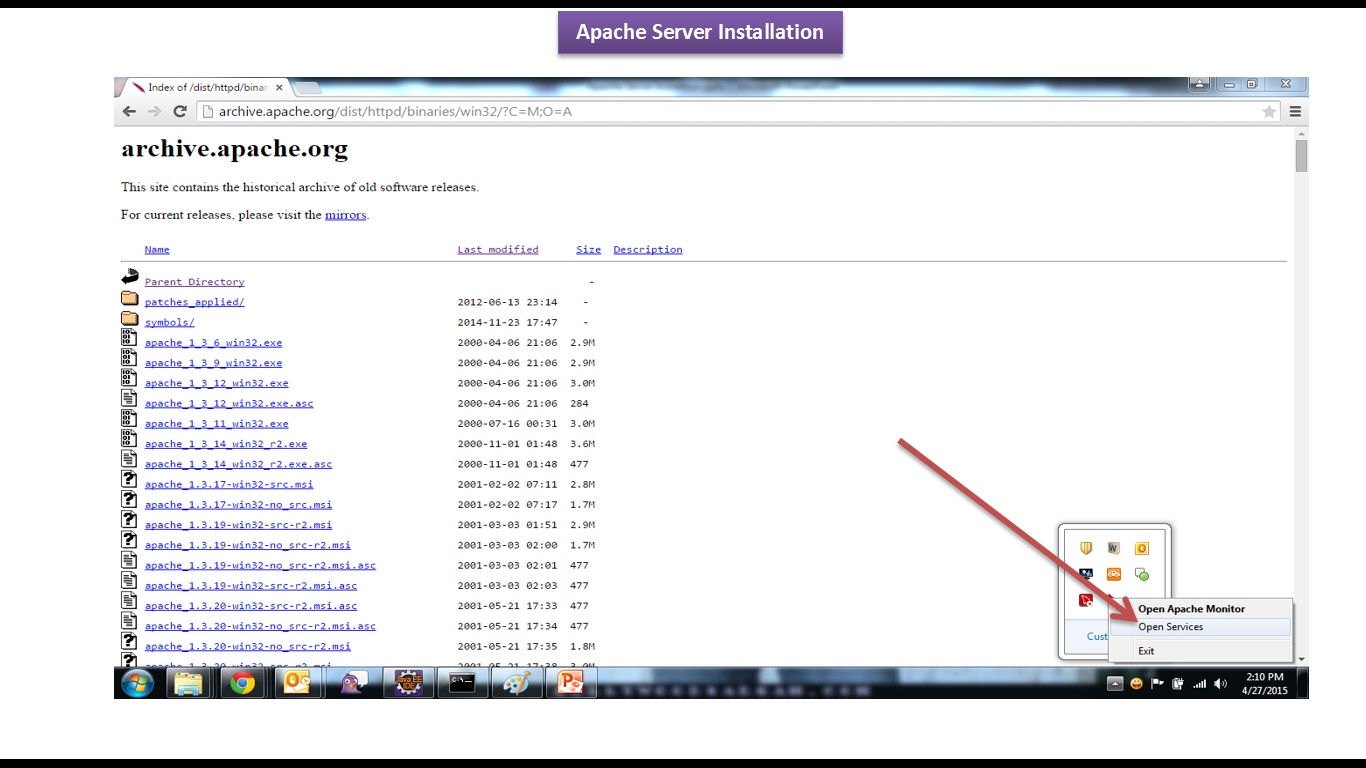Viewport: 1366px width, 768px height.
Task: Click the Parent Directory back-arrow icon
Action: pos(130,277)
